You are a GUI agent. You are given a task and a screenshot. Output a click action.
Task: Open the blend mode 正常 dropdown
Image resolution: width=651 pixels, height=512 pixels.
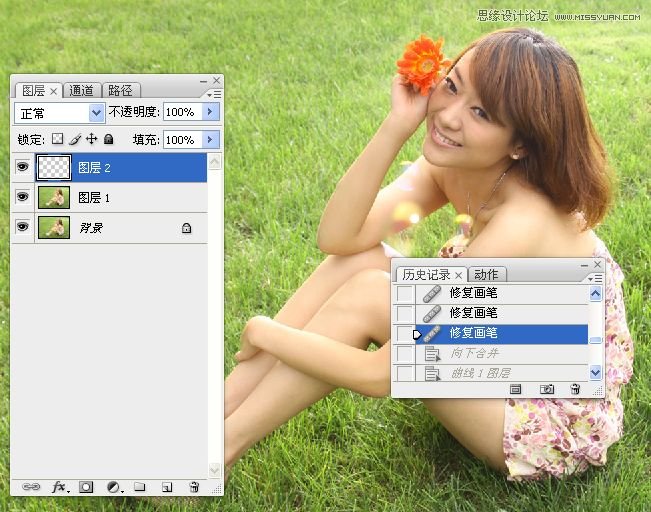(96, 113)
